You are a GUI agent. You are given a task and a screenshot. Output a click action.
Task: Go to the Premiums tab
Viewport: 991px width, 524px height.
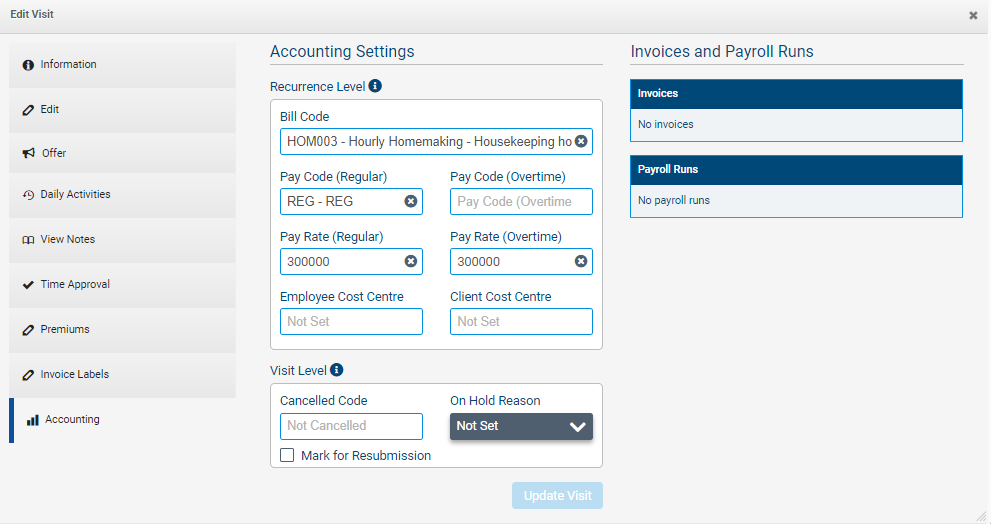(x=122, y=330)
